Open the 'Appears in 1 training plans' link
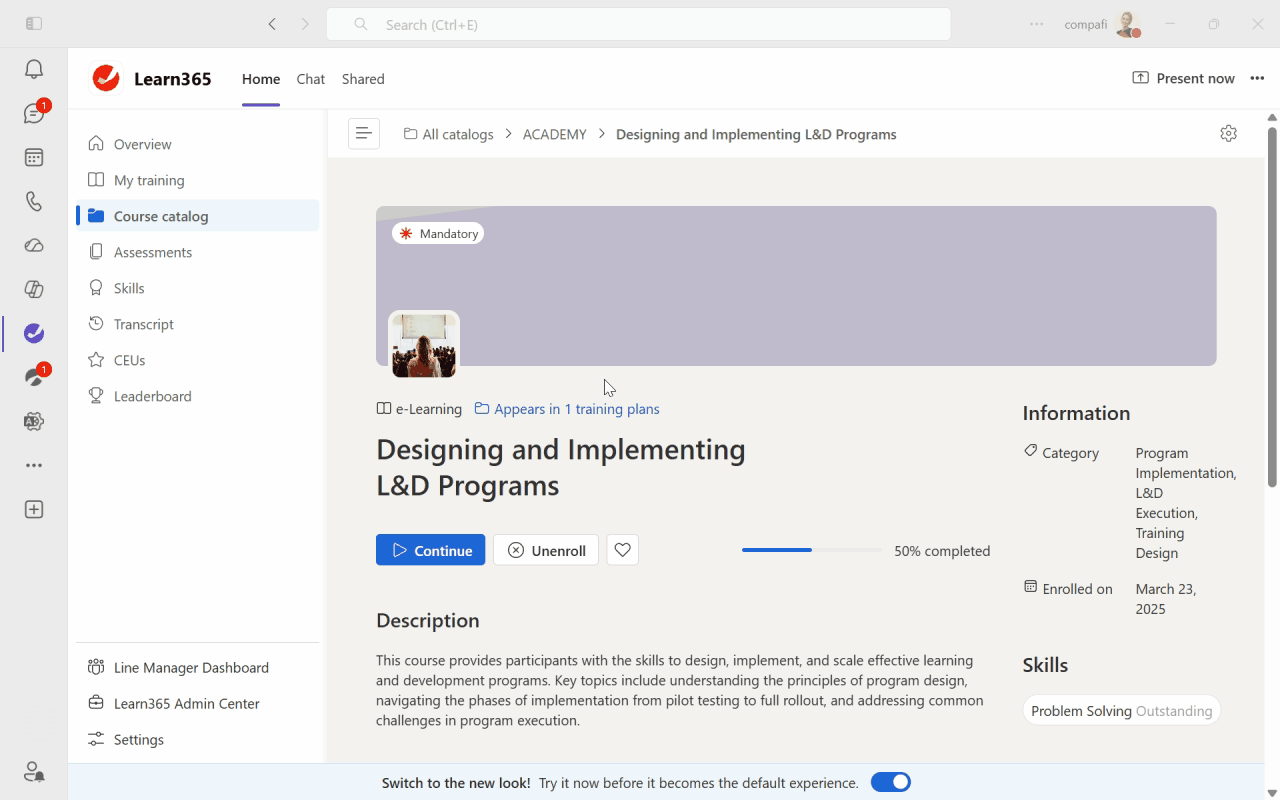 576,408
